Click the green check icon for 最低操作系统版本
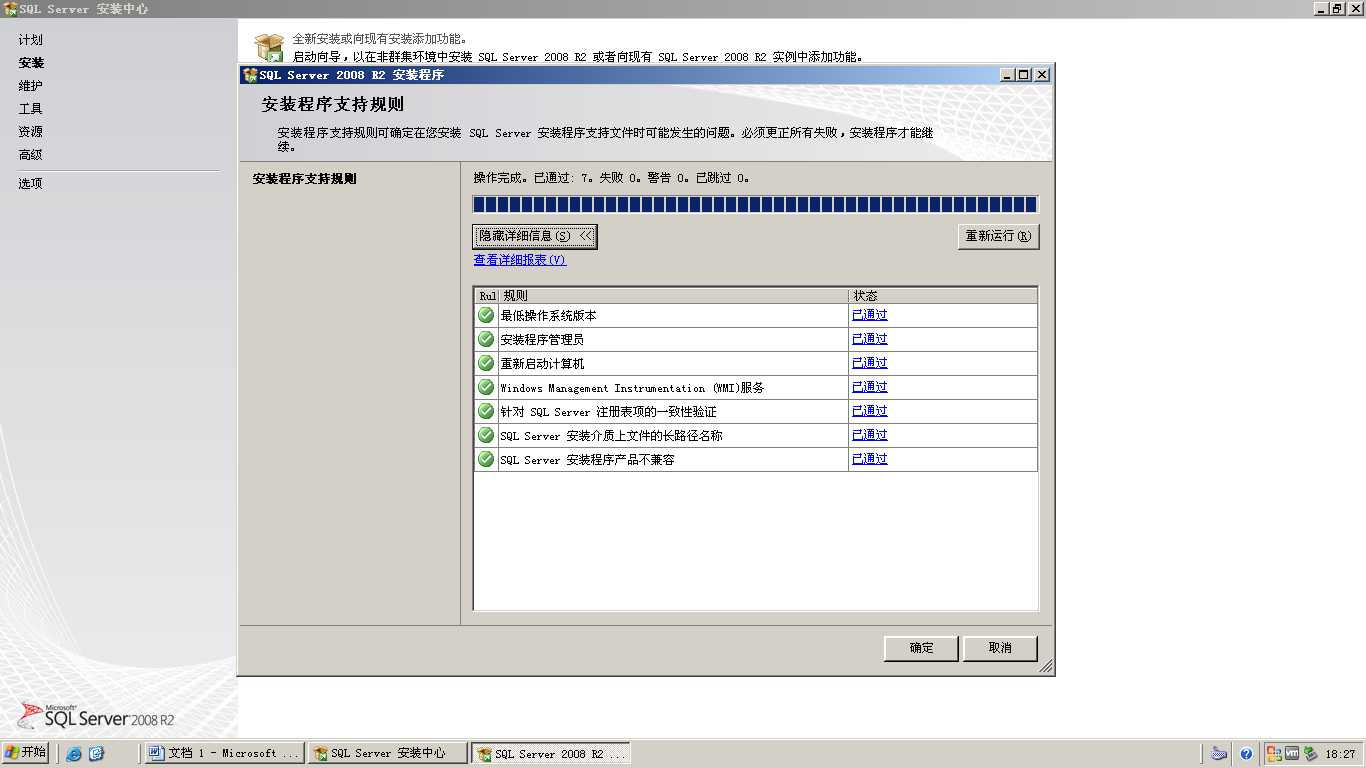This screenshot has width=1366, height=768. [486, 315]
